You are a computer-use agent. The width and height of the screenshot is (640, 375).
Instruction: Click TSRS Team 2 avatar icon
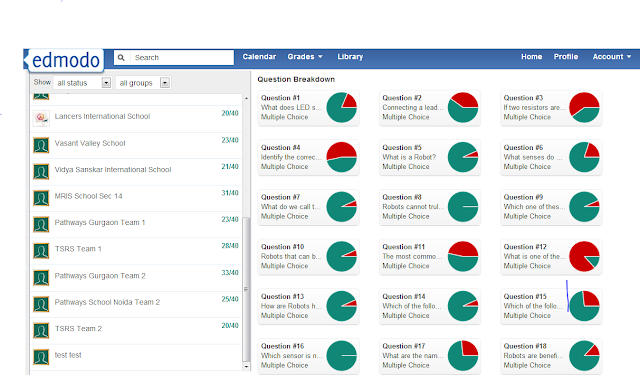pyautogui.click(x=41, y=331)
